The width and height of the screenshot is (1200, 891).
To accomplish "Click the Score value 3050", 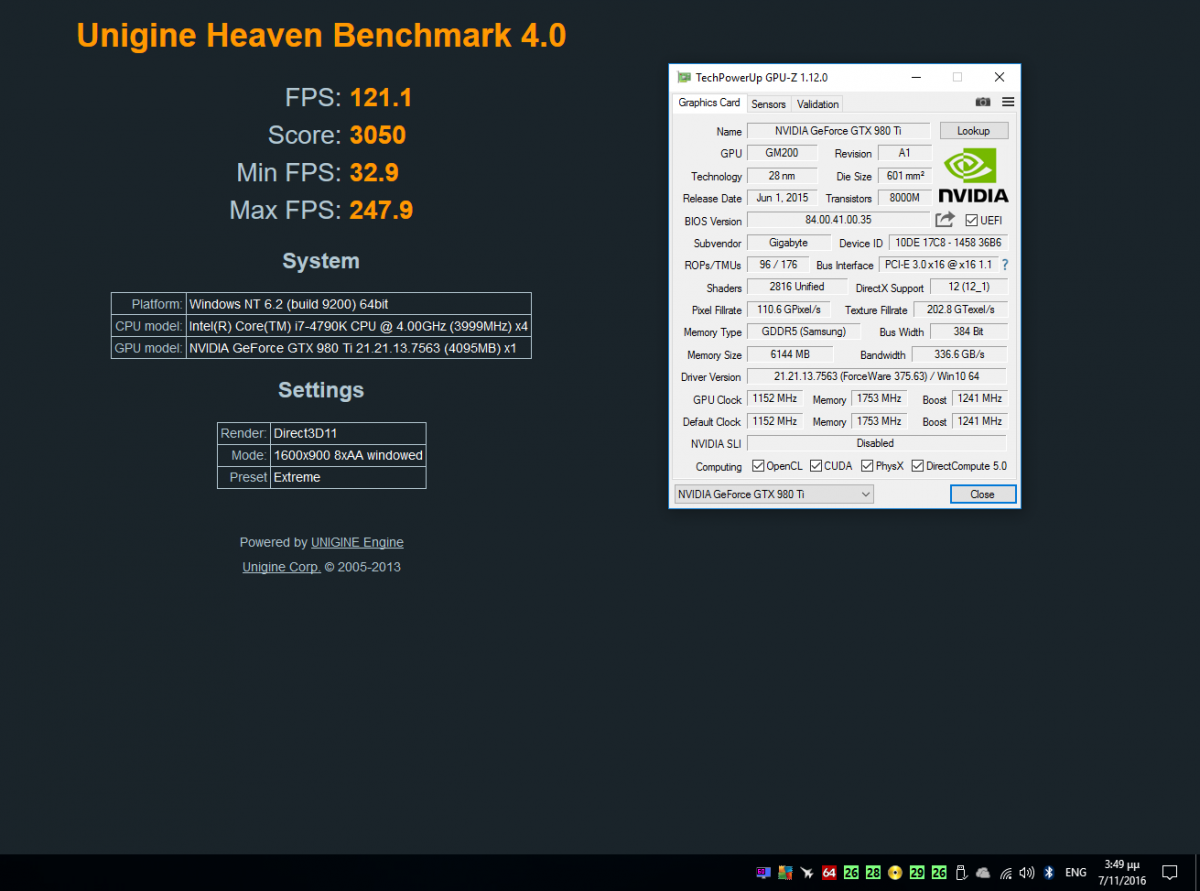I will point(378,135).
